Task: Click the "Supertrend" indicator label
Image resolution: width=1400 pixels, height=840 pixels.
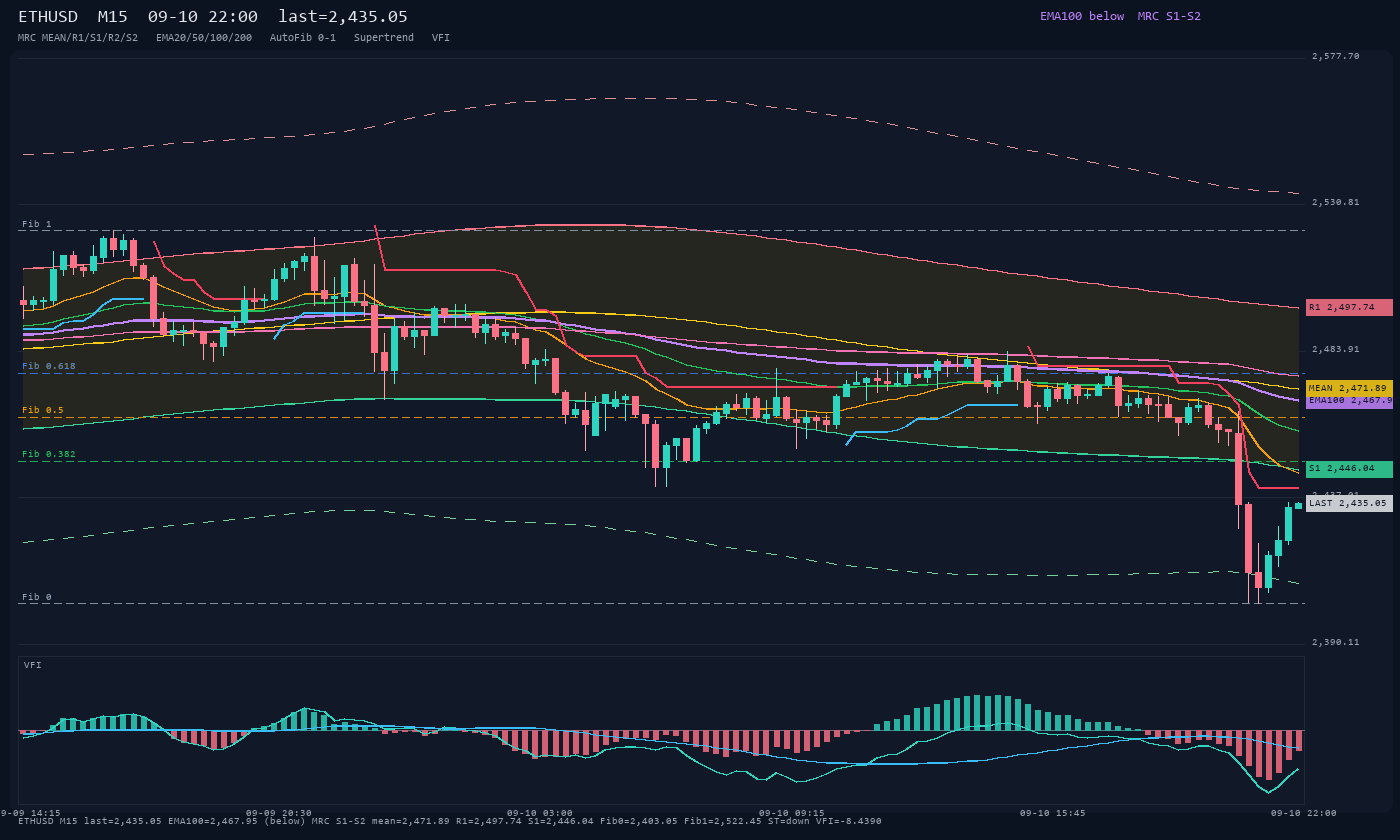Action: coord(384,38)
